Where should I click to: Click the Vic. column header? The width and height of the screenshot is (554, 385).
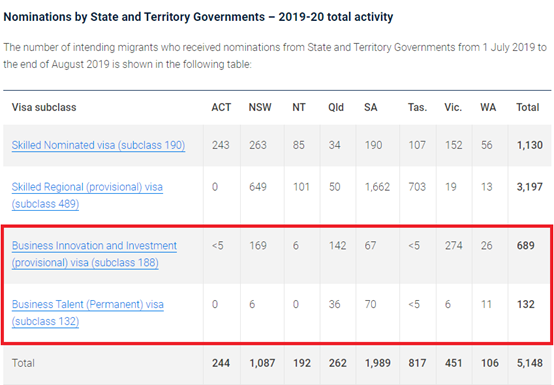click(453, 107)
